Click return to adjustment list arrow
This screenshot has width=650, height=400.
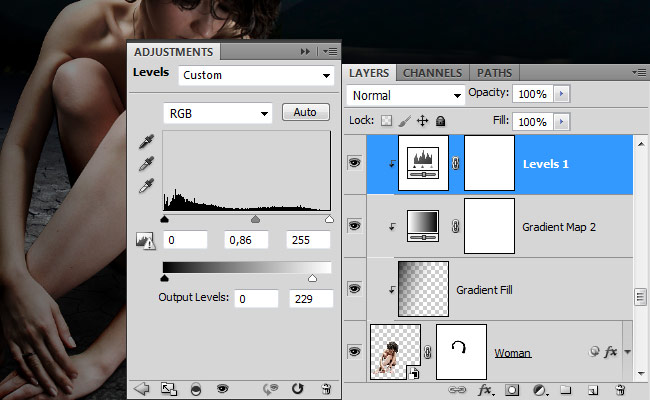point(142,388)
